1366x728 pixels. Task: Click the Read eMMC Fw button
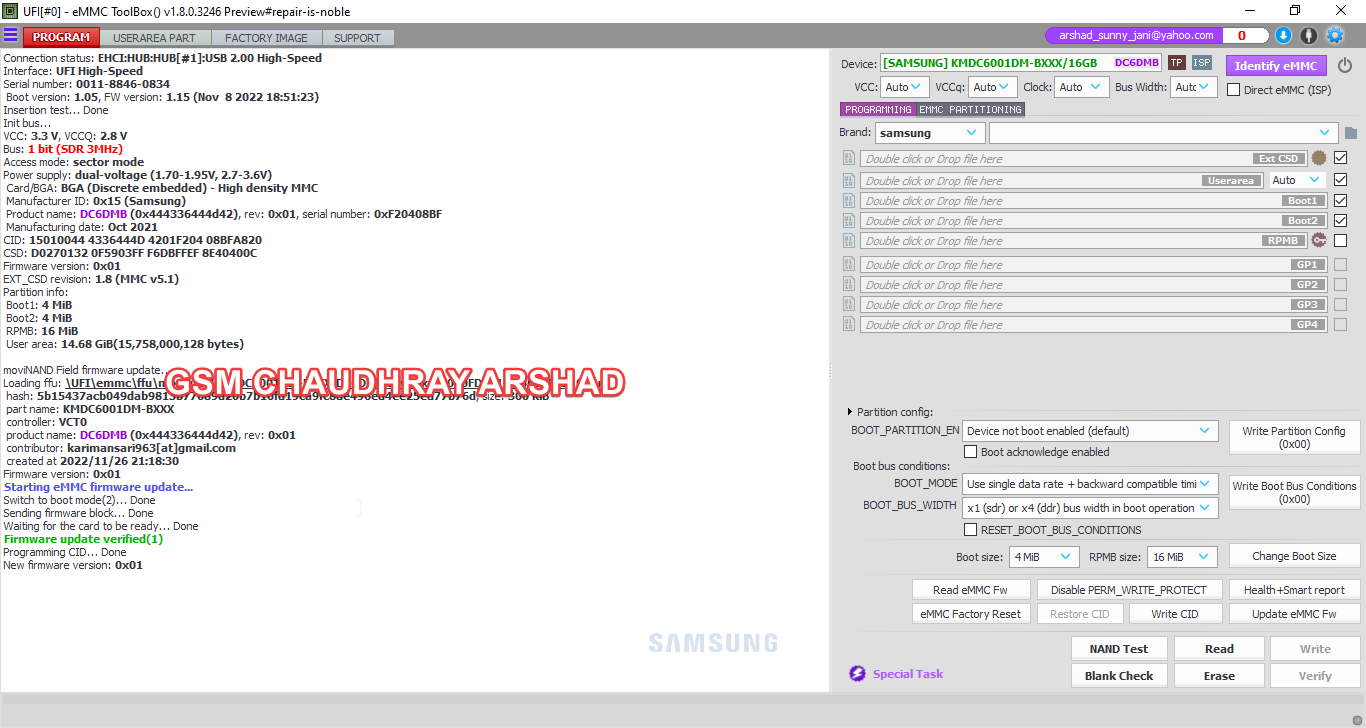(x=970, y=590)
